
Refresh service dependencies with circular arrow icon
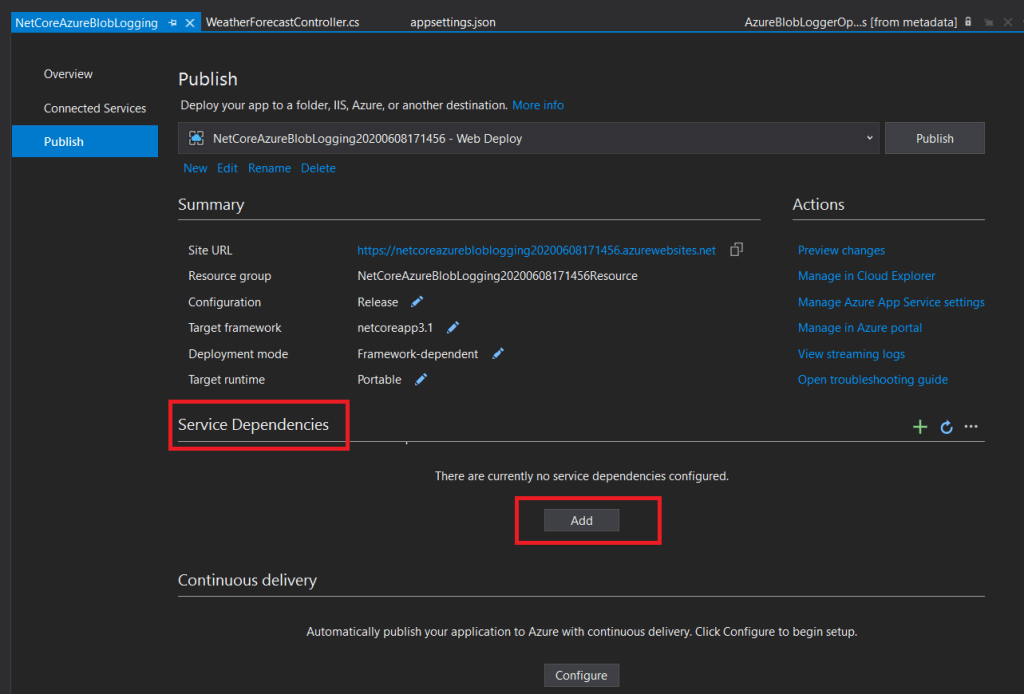(946, 427)
